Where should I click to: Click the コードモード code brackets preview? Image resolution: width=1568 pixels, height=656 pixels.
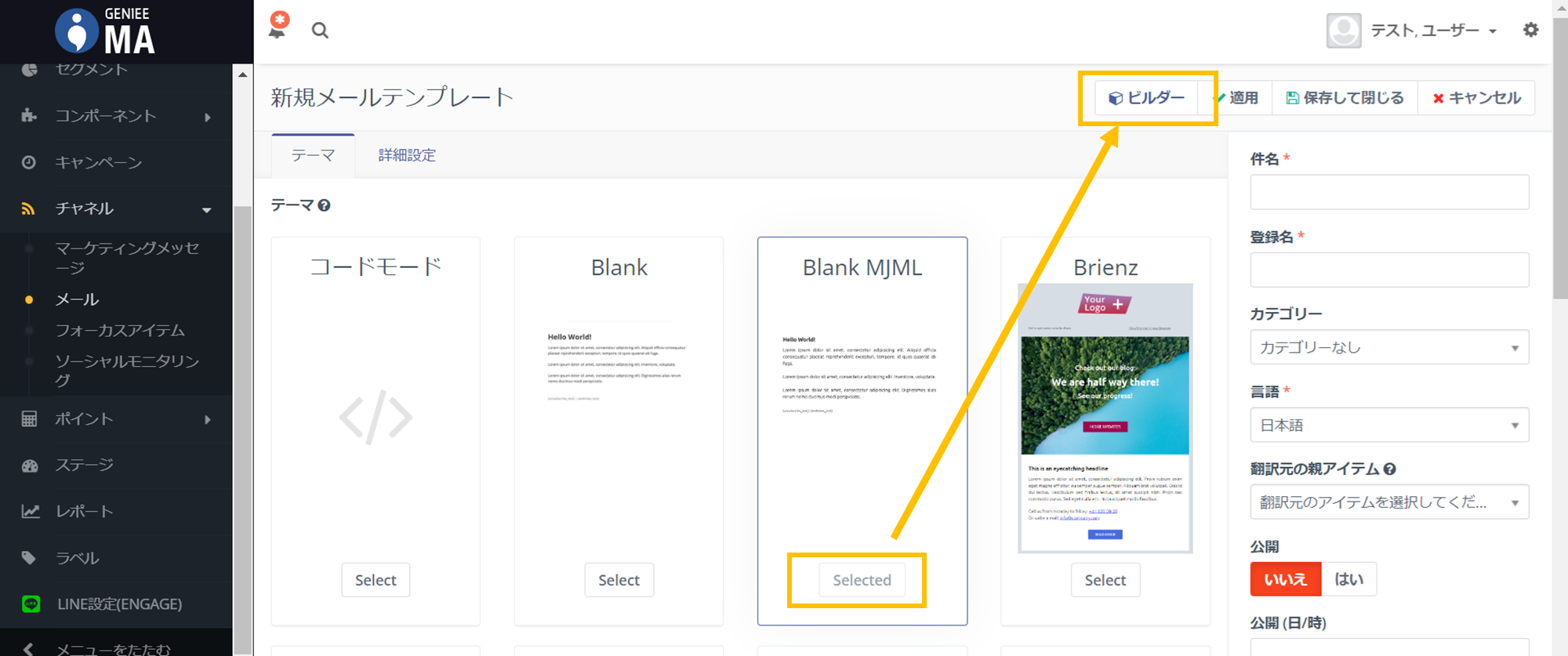(x=376, y=417)
